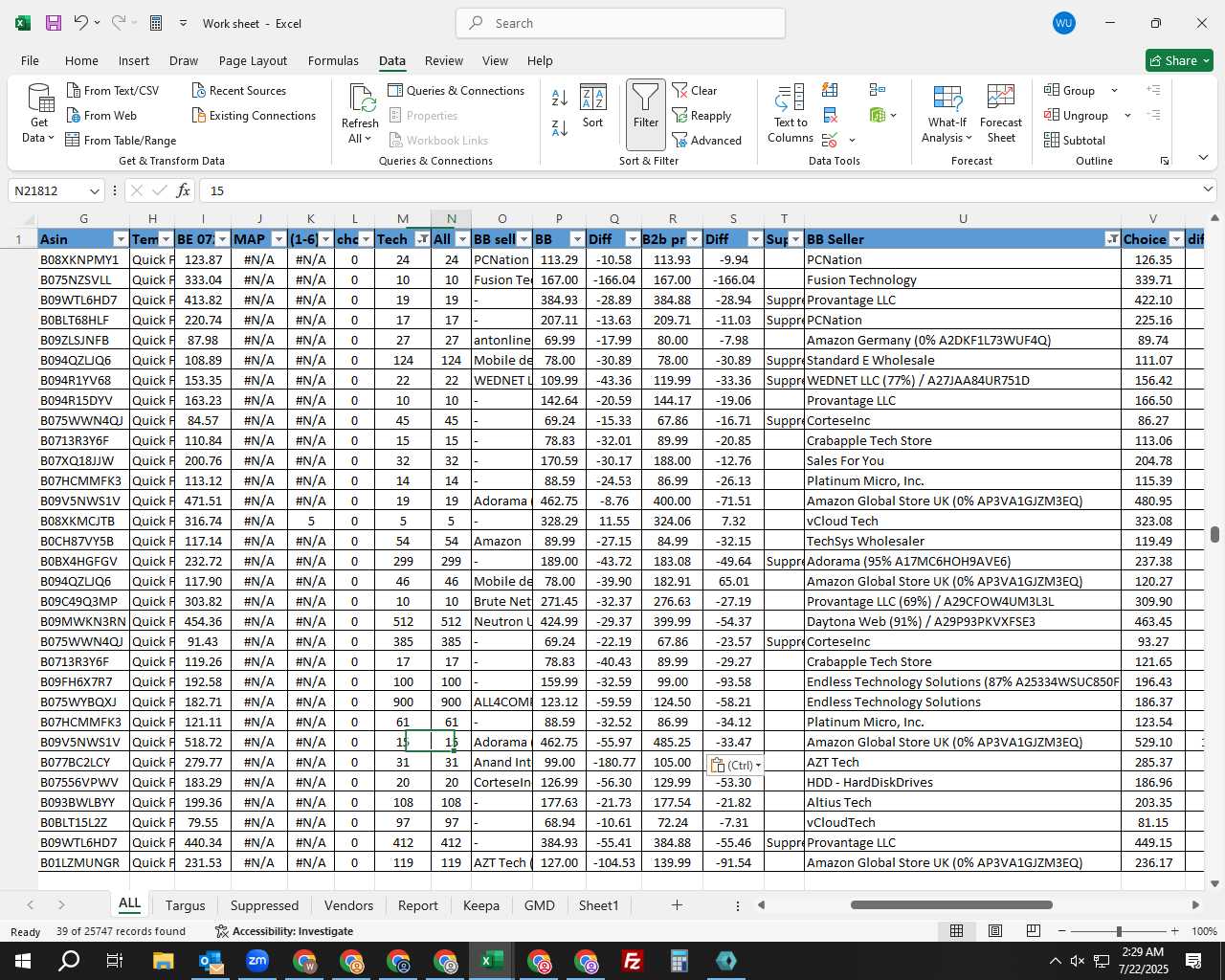1225x980 pixels.
Task: Expand the Group dropdown arrow
Action: [1114, 90]
